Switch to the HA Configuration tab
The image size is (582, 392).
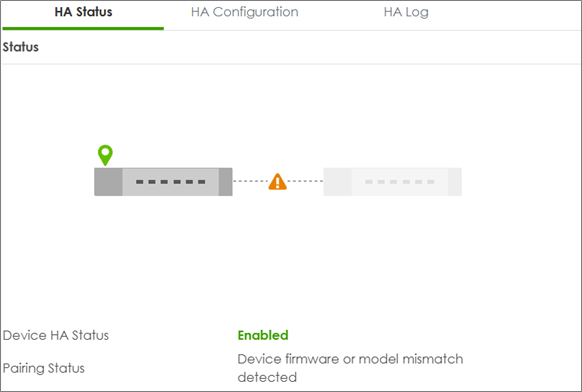coord(245,12)
